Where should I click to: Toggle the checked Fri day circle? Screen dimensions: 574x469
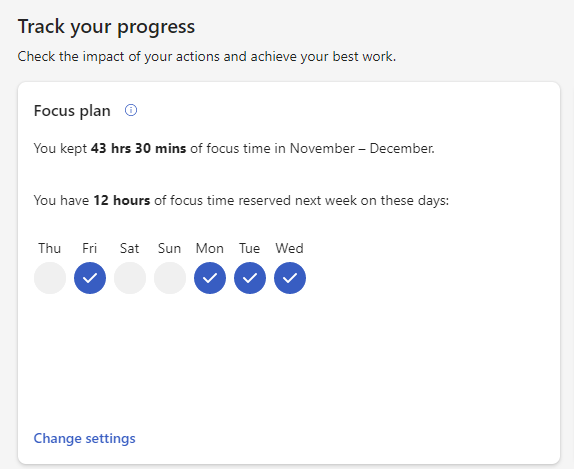pos(90,278)
